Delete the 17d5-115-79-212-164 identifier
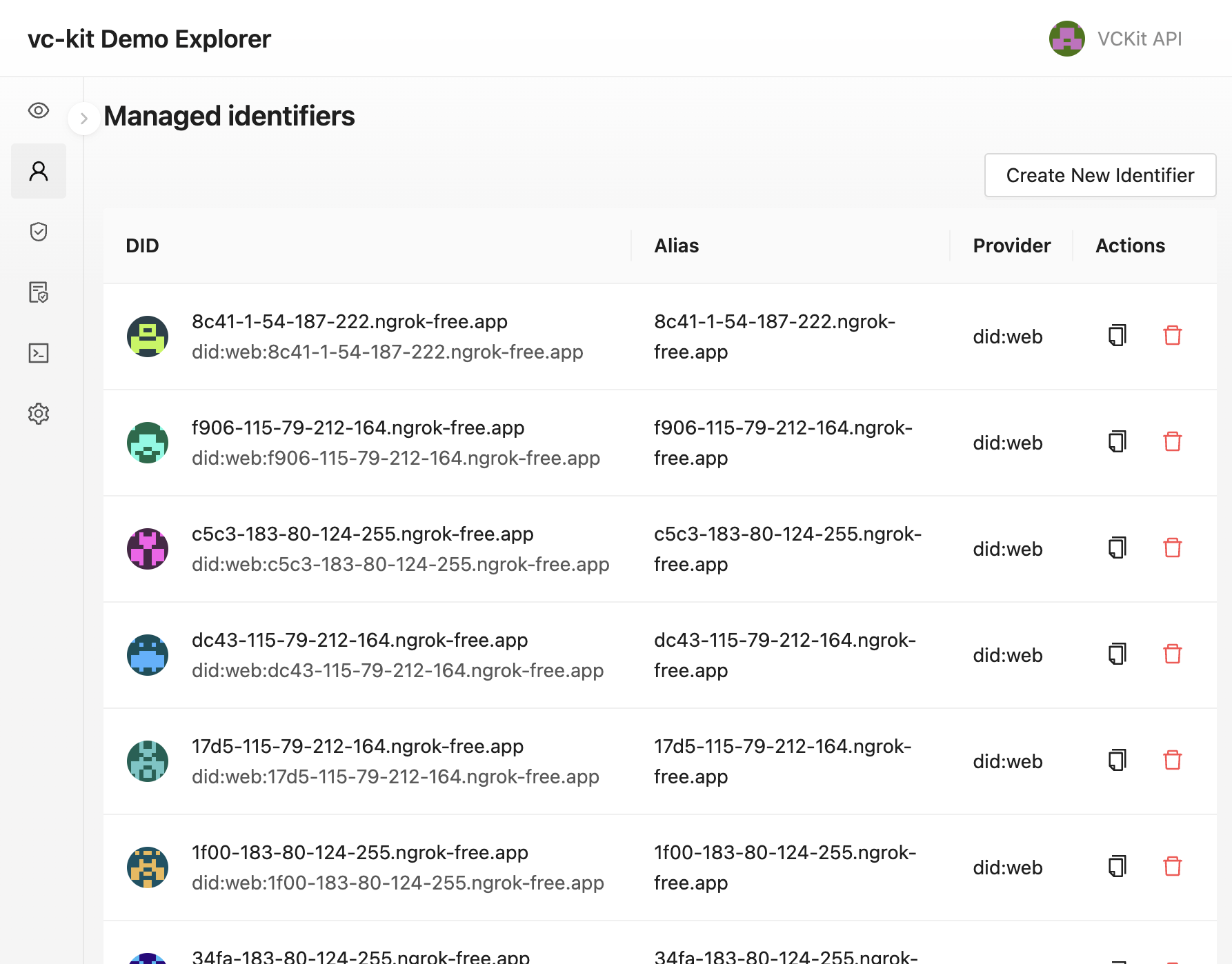 [x=1173, y=761]
